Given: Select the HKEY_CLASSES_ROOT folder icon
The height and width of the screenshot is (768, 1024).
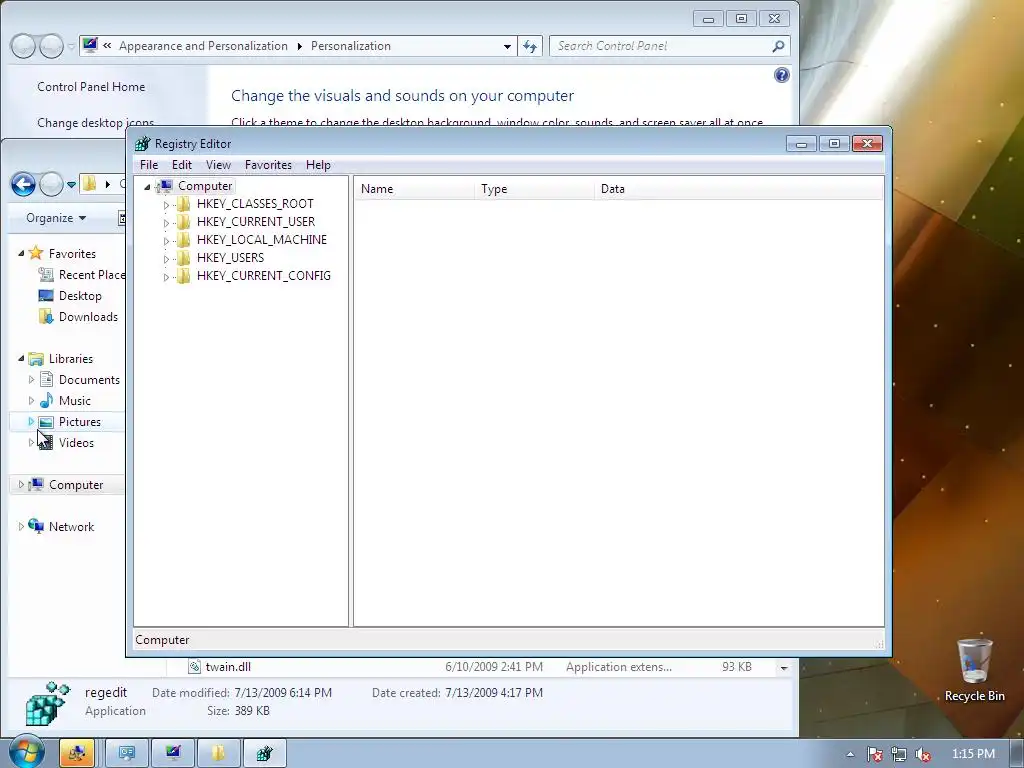Looking at the screenshot, I should pos(184,204).
